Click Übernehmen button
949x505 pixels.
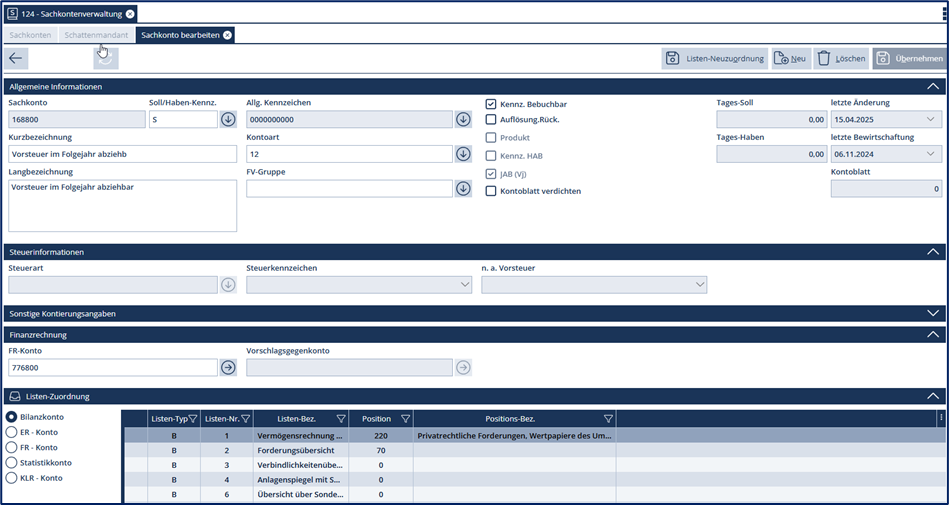908,59
